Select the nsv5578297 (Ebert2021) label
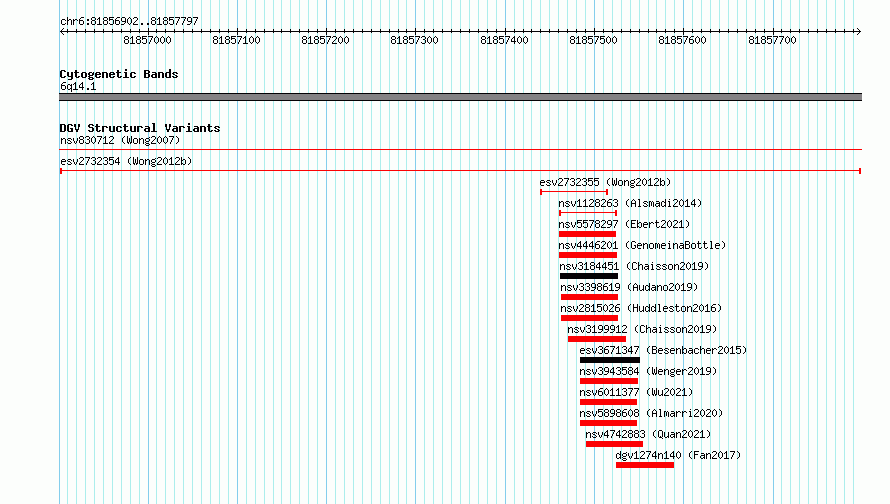Image resolution: width=890 pixels, height=504 pixels. coord(624,224)
